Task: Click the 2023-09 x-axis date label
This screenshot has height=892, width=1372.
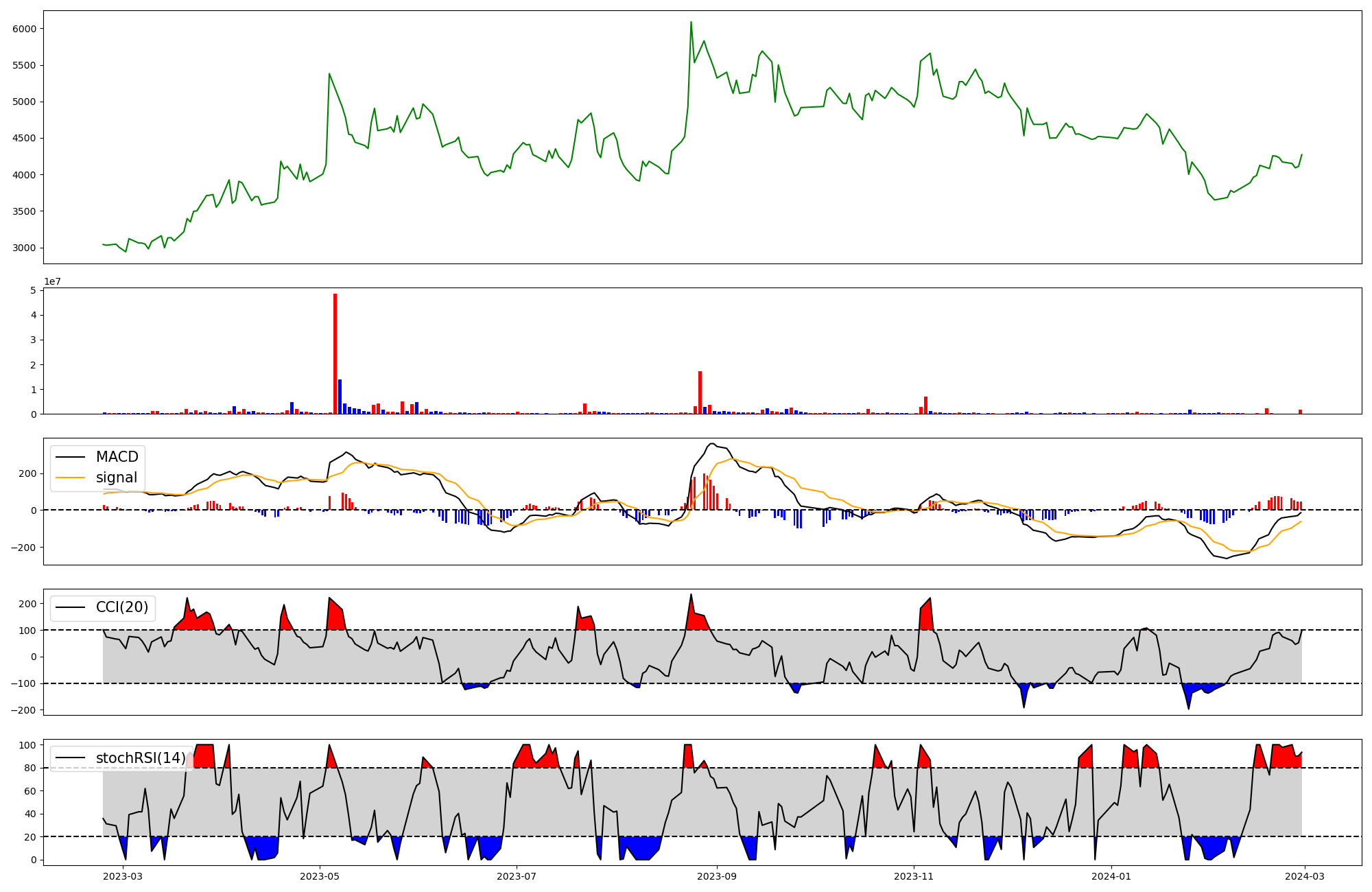Action: (x=717, y=876)
